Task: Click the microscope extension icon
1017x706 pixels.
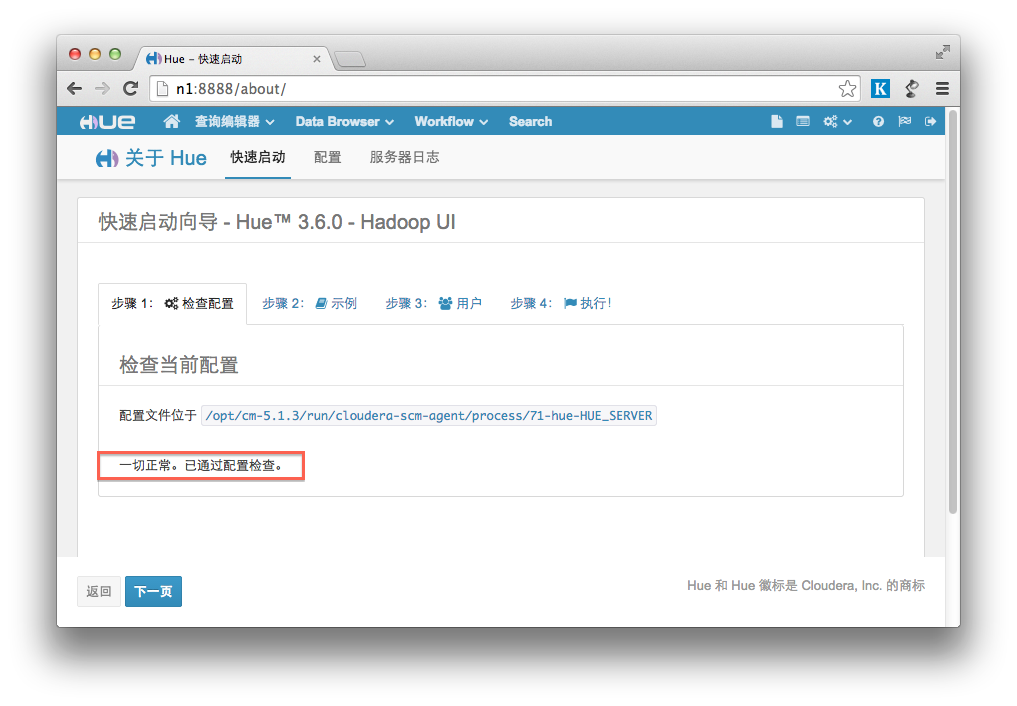Action: pyautogui.click(x=912, y=88)
